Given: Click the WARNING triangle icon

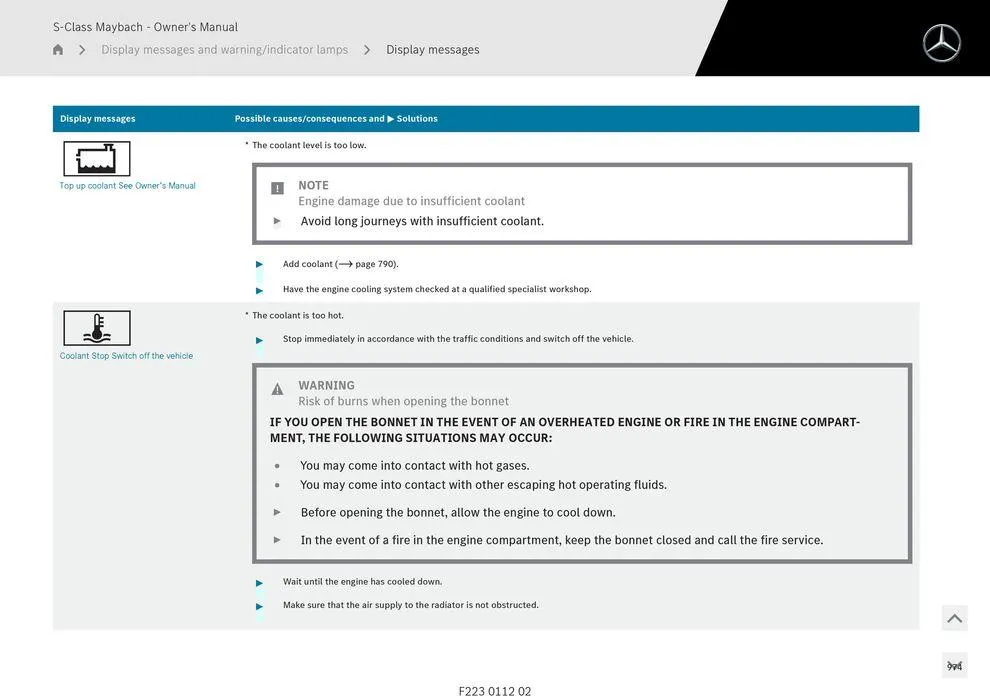Looking at the screenshot, I should 277,389.
